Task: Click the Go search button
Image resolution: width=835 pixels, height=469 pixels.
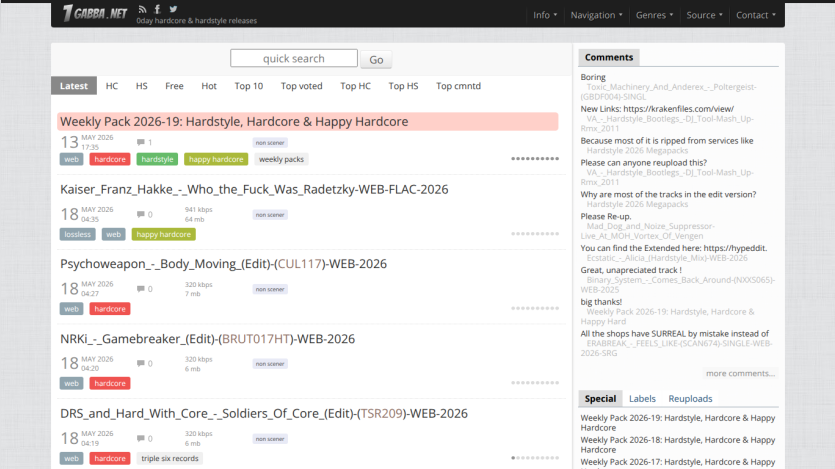Action: pyautogui.click(x=376, y=60)
